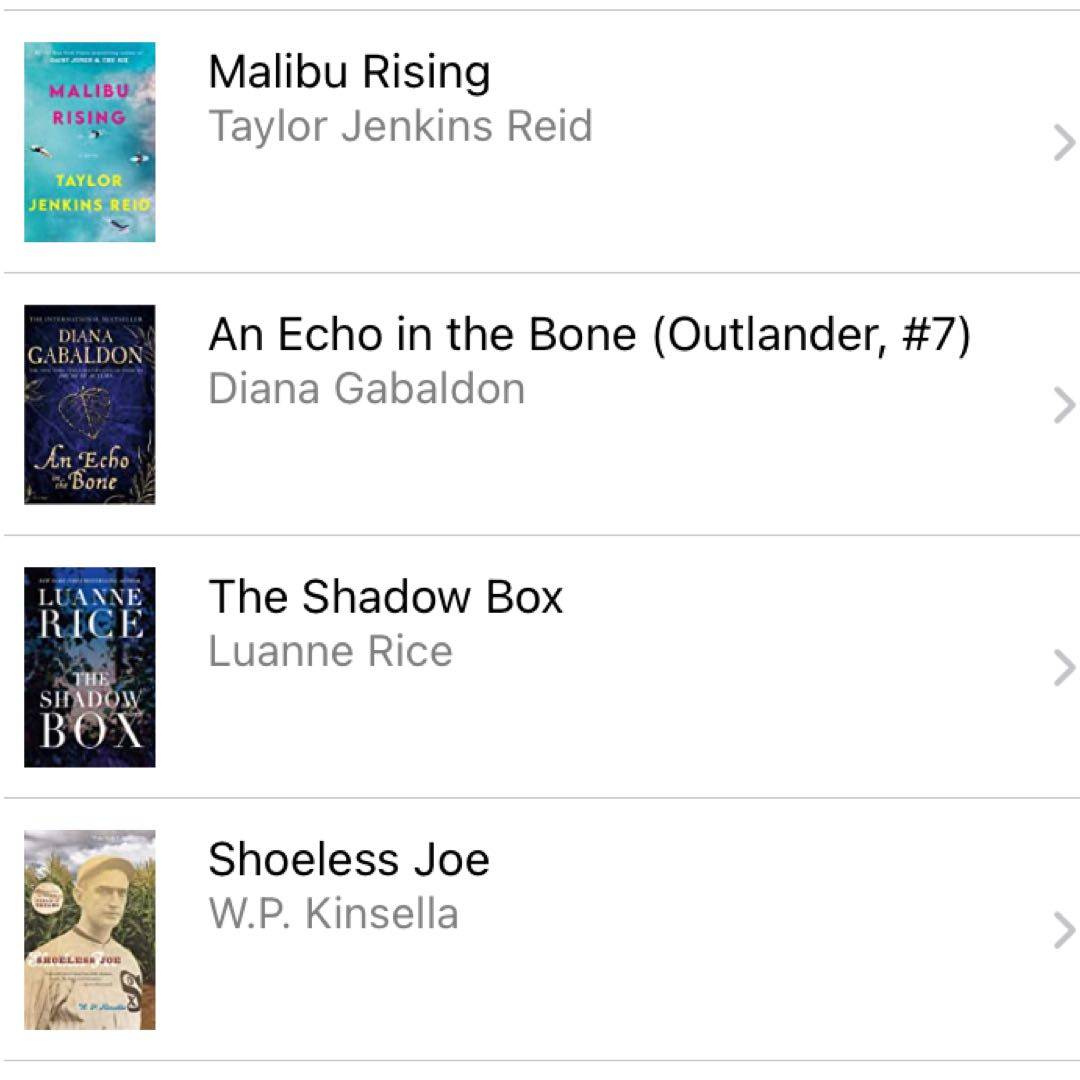This screenshot has width=1080, height=1080.
Task: Open details via The Shadow Box chevron
Action: pos(1063,668)
